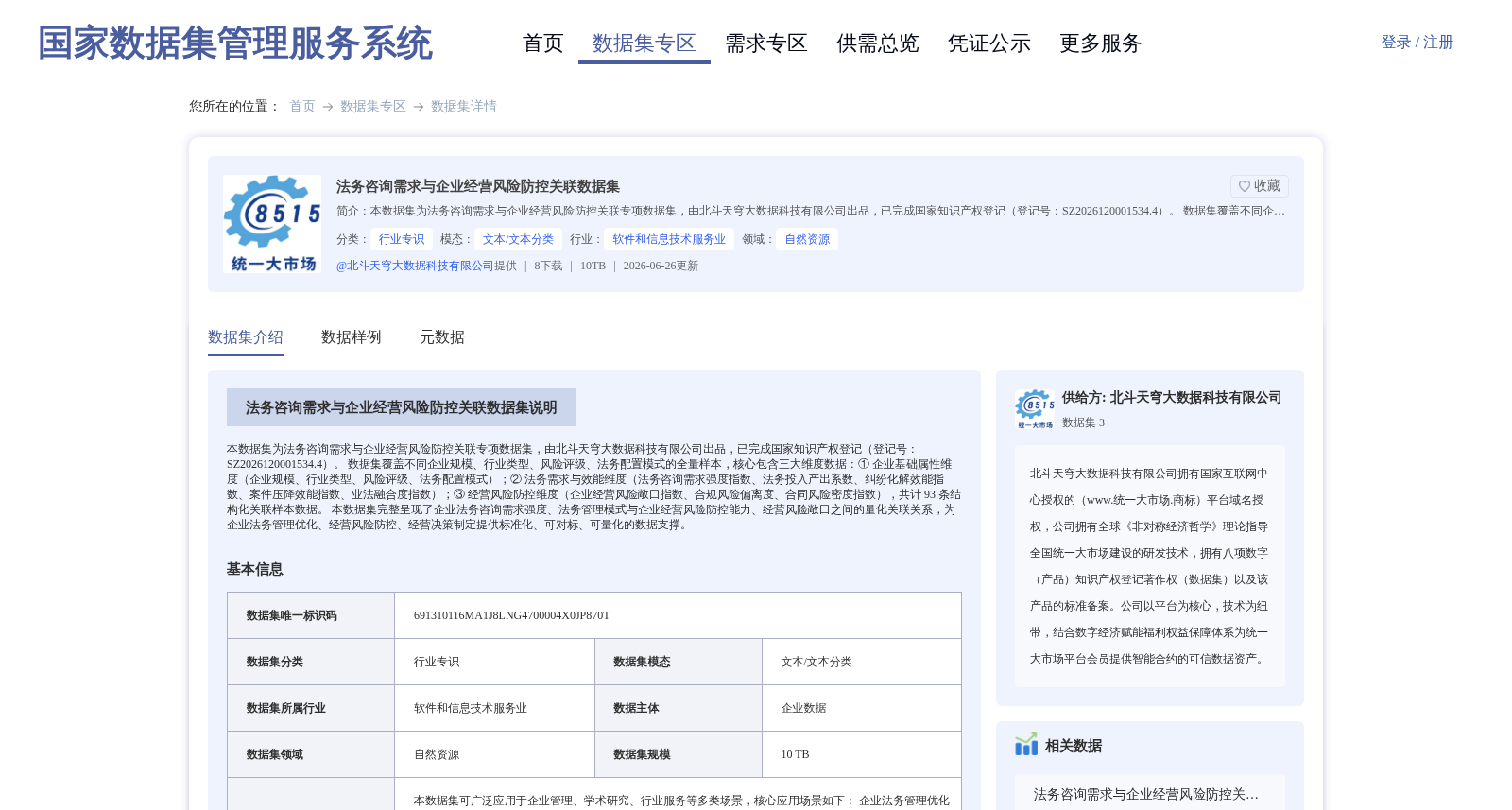This screenshot has height=810, width=1512.
Task: Click the 8515 统一大市场 dataset logo
Action: (x=272, y=224)
